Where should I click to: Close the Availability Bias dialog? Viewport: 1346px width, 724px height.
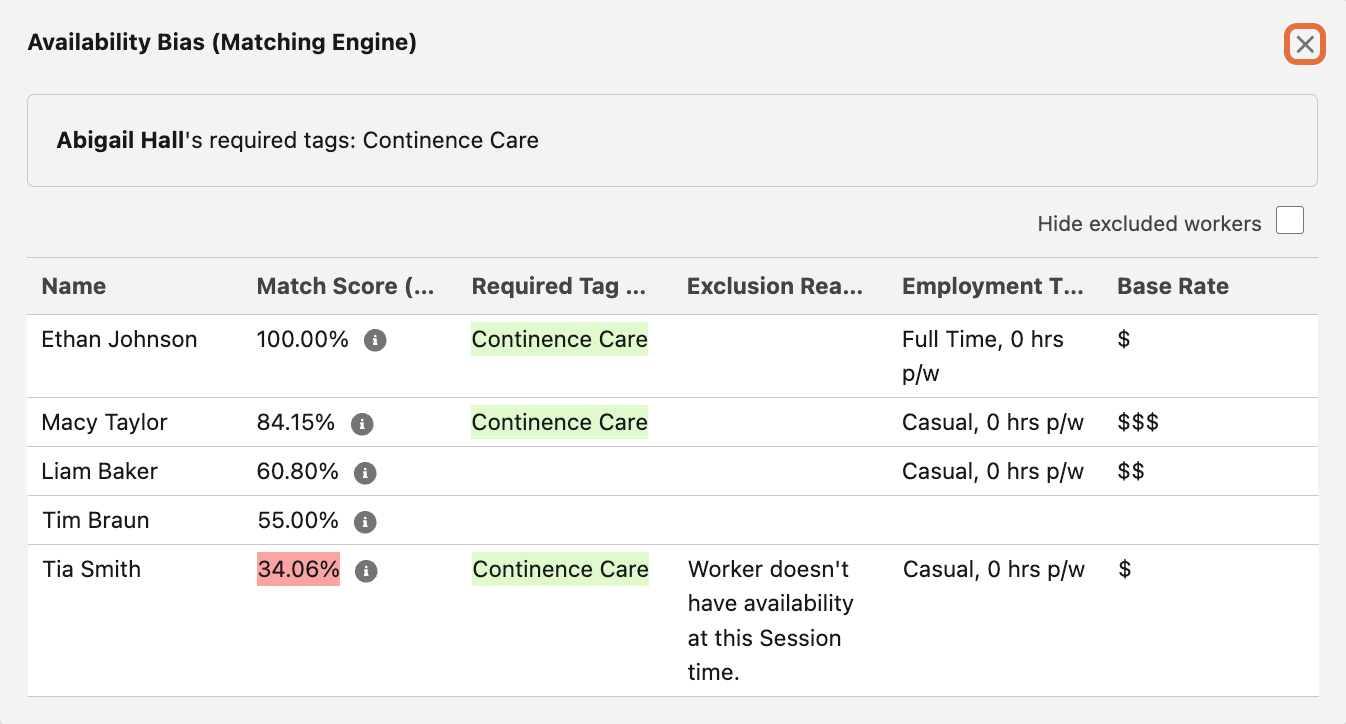tap(1304, 44)
